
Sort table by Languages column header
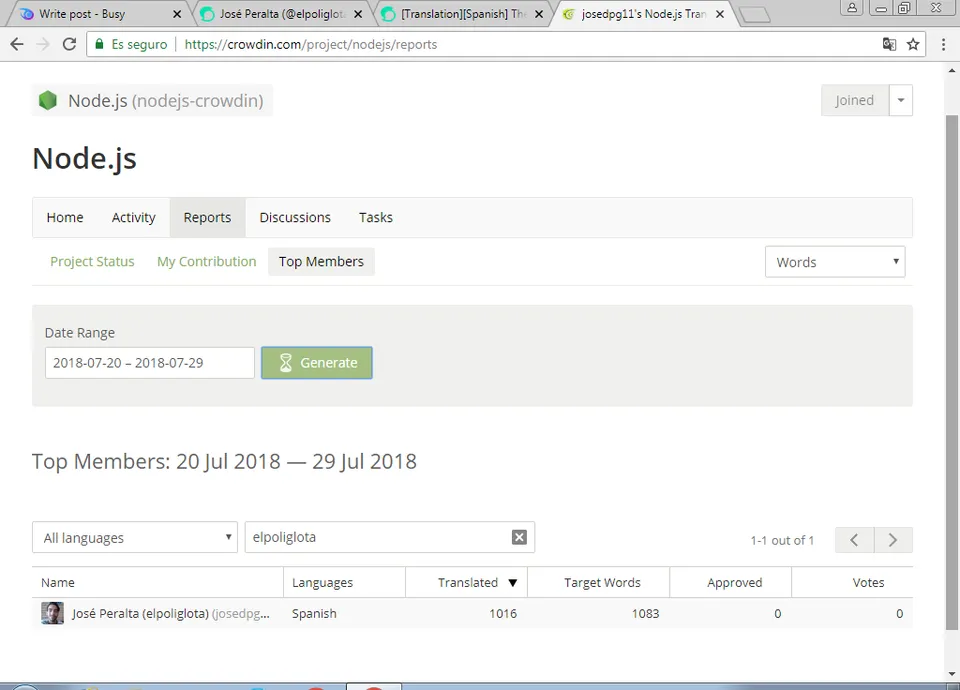(x=345, y=582)
